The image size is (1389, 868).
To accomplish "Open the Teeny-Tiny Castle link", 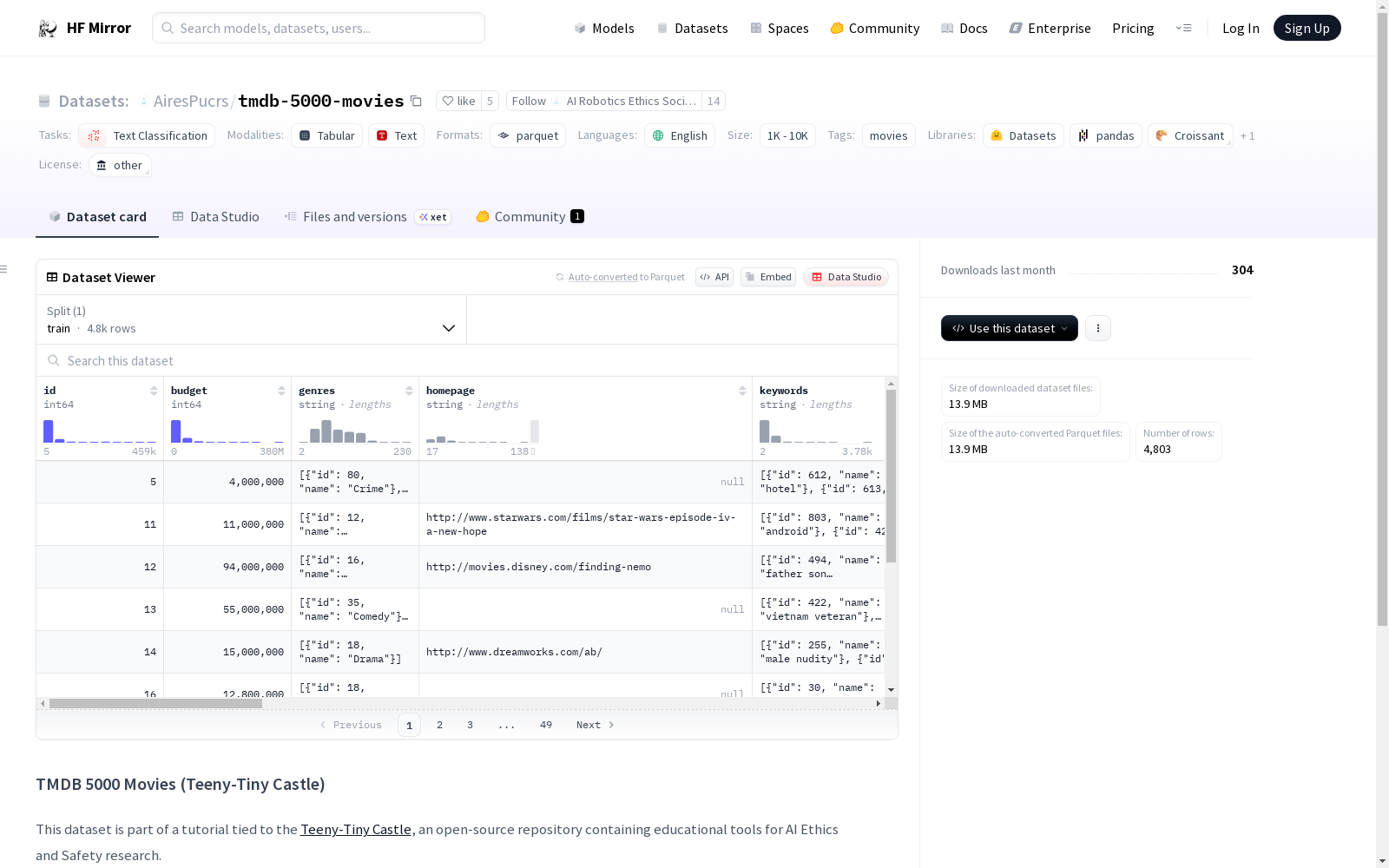I will point(356,829).
